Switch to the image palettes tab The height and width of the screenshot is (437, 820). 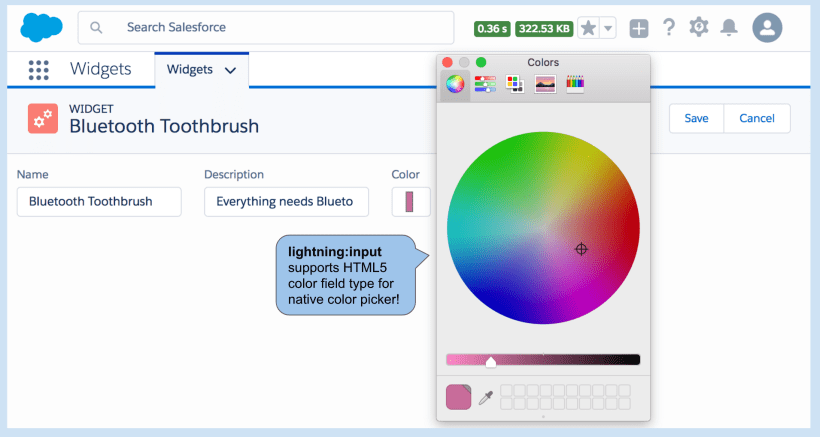[545, 84]
